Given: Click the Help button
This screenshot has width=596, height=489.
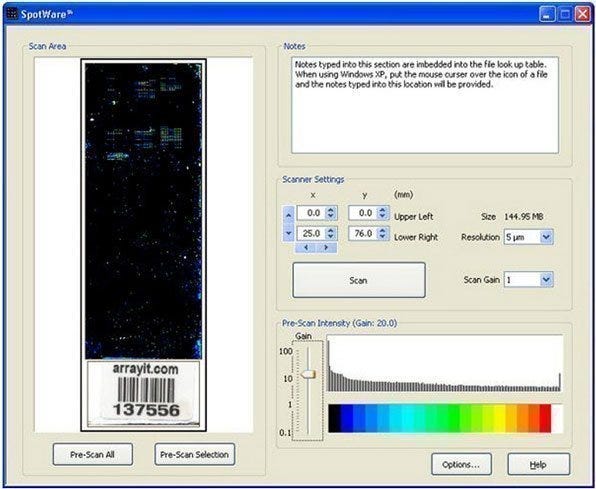Looking at the screenshot, I should 539,464.
